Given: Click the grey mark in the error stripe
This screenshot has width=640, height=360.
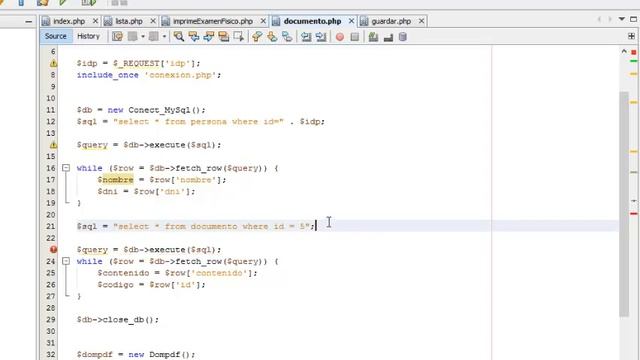Looking at the screenshot, I should coord(633,173).
